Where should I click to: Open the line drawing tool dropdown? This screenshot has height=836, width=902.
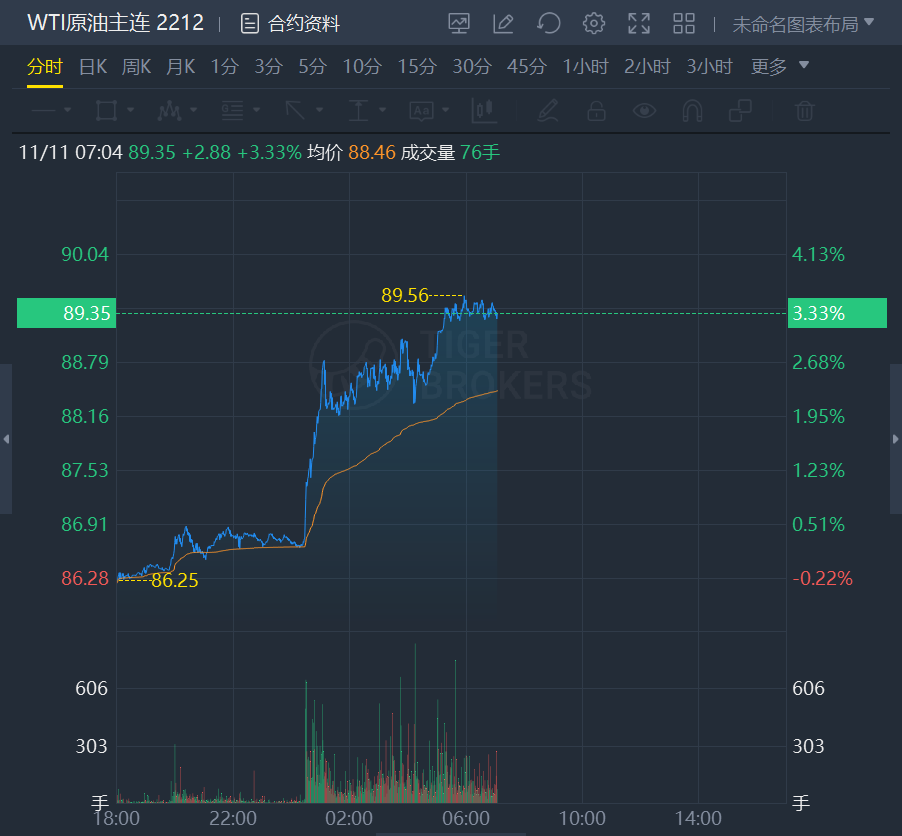tap(51, 110)
